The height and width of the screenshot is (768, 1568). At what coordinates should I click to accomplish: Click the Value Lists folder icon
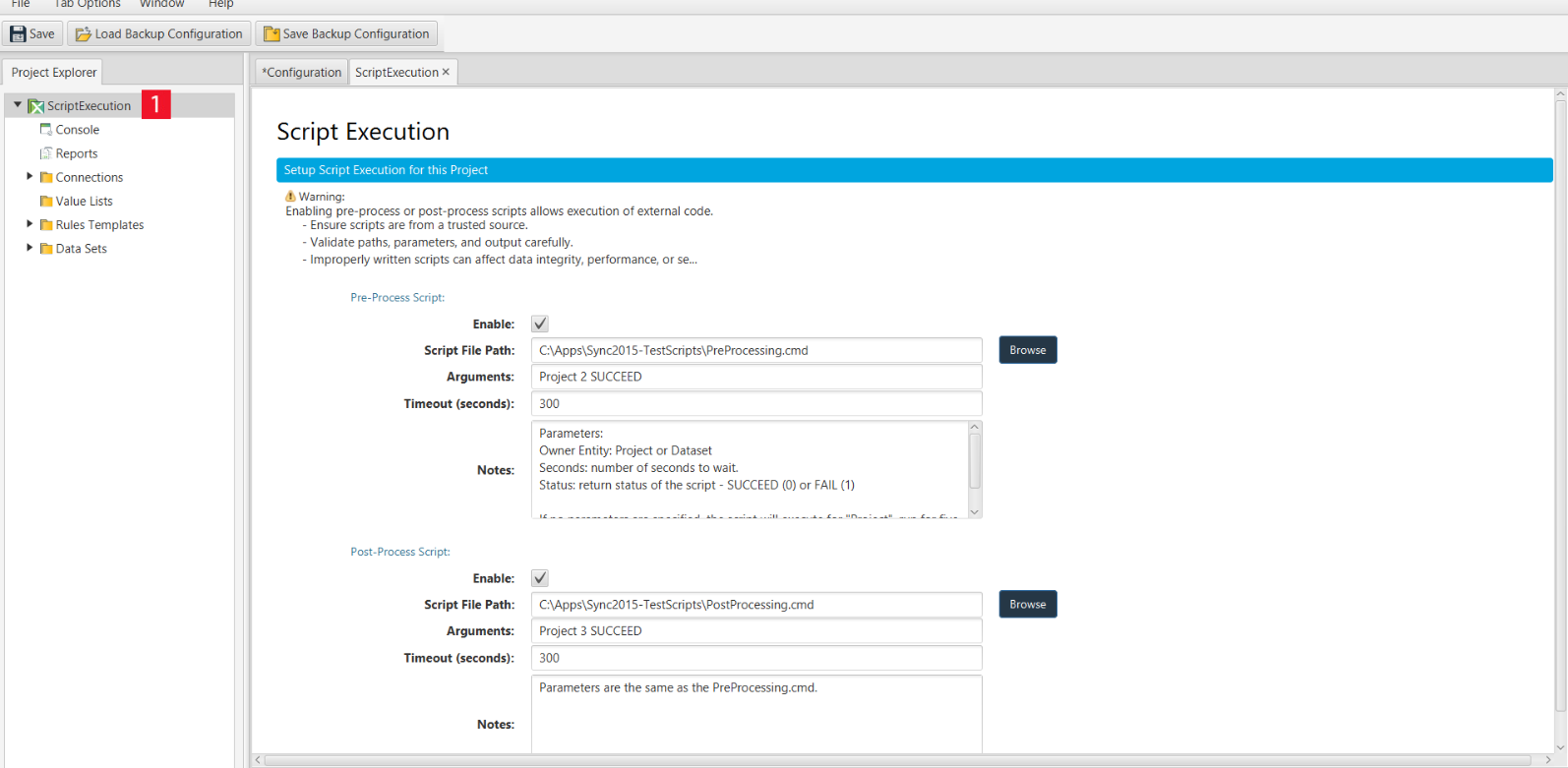(46, 202)
